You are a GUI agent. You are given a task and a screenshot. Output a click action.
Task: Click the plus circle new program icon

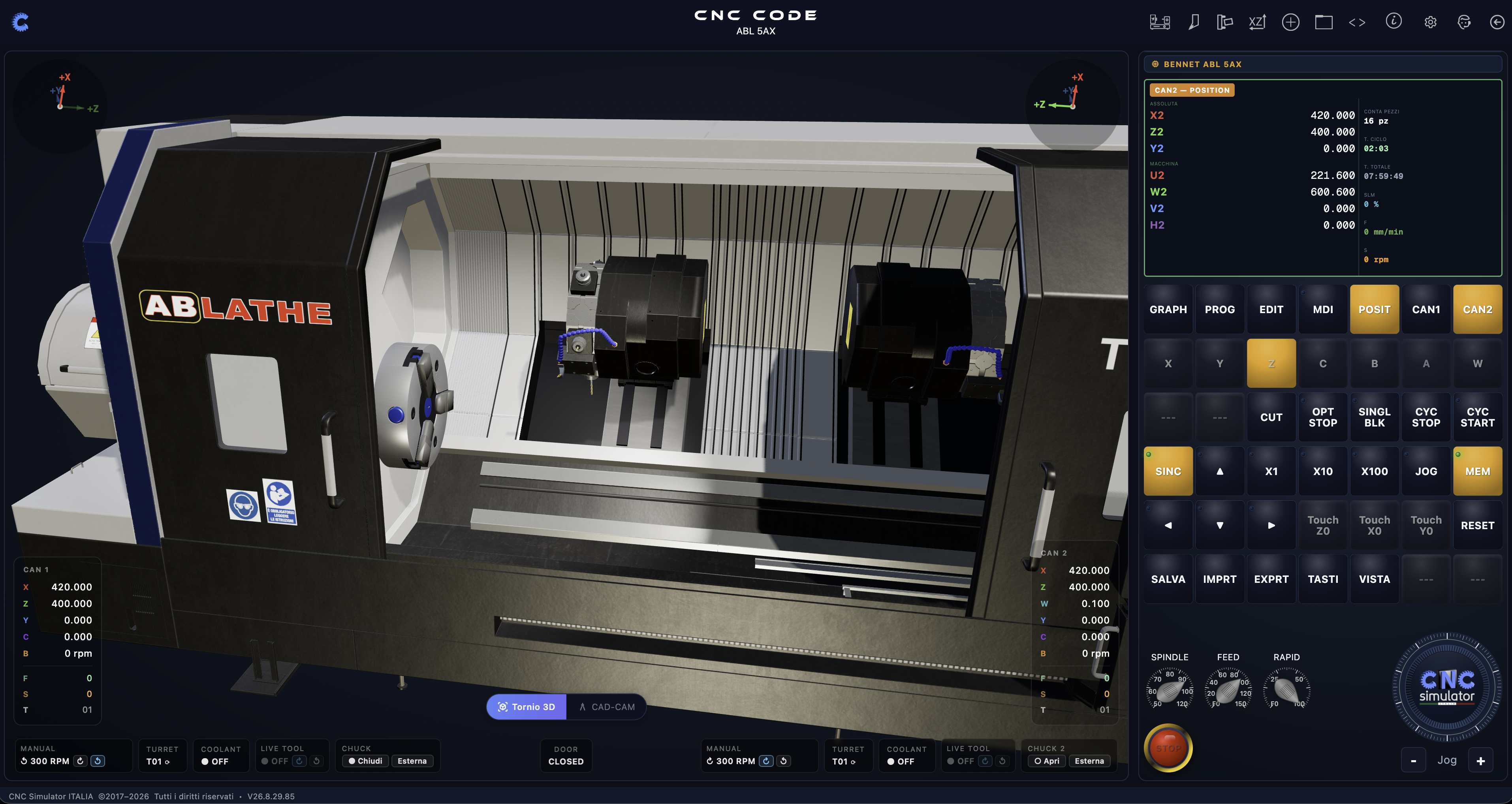(1290, 22)
